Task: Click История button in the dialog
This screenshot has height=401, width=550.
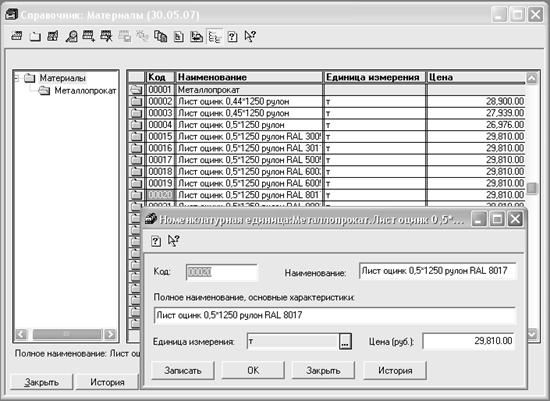Action: (395, 370)
